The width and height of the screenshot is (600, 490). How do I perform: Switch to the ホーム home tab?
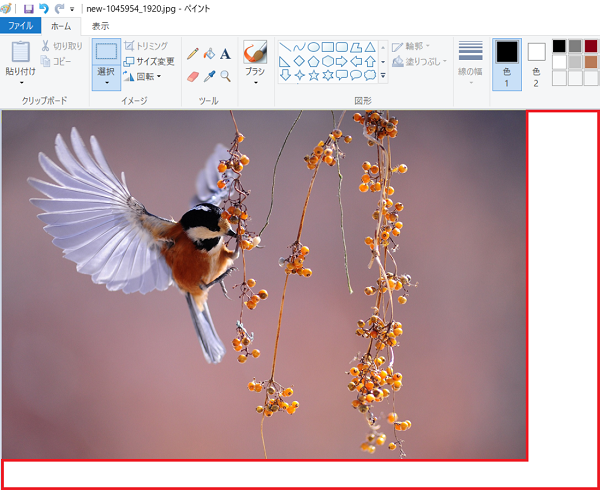click(x=61, y=26)
